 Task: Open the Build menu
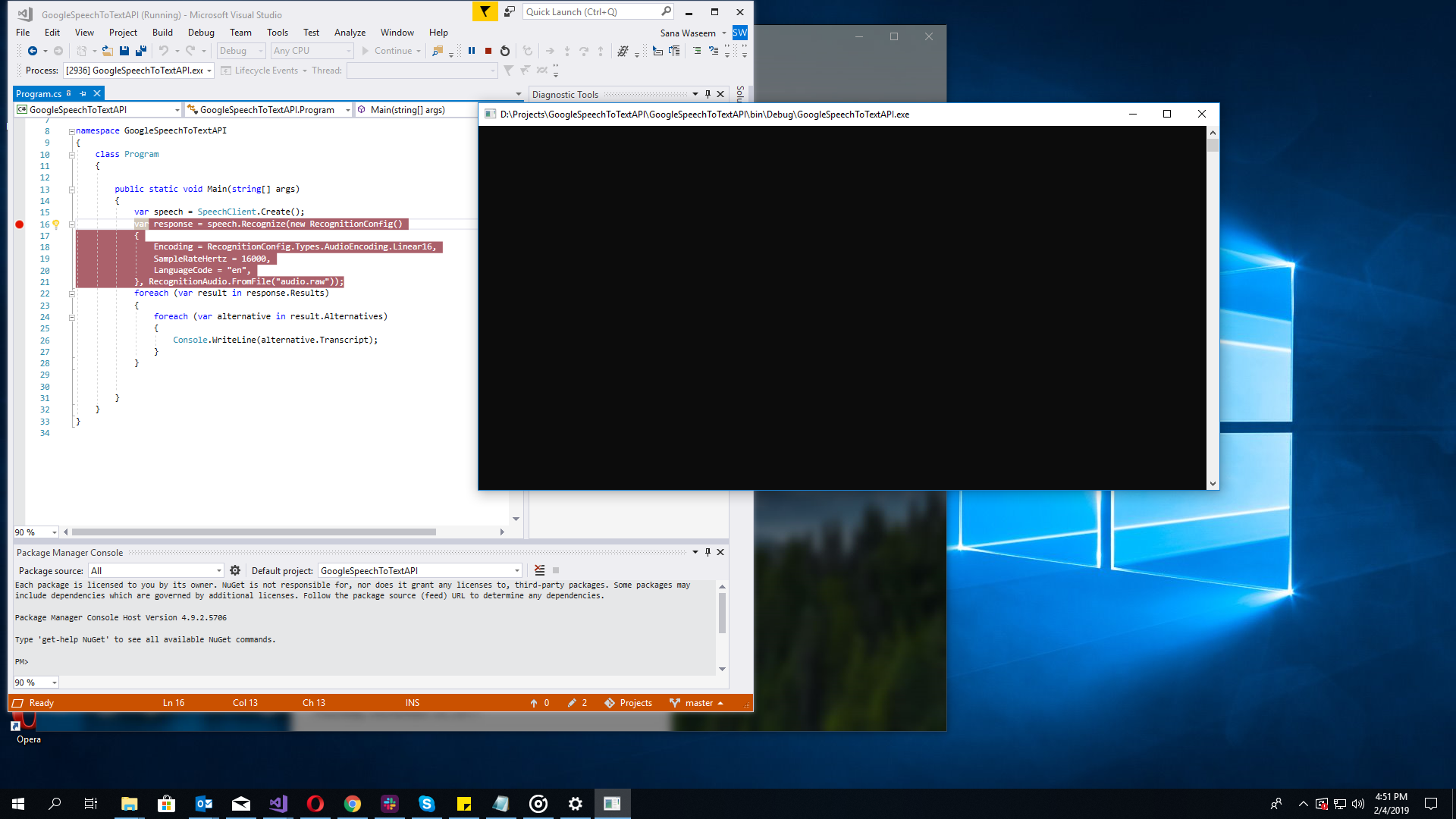coord(162,33)
